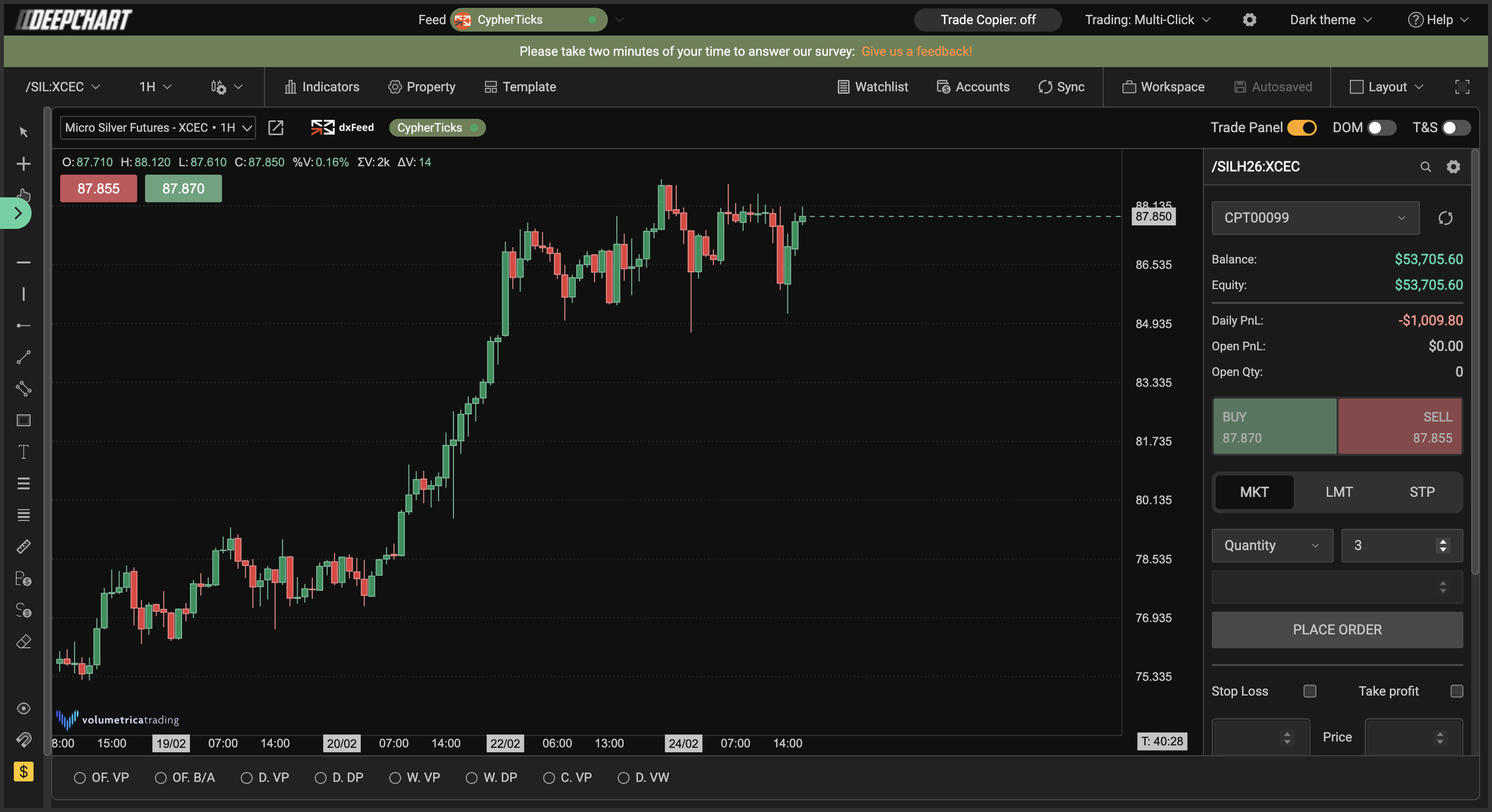Open the Give us a feedback survey link
Screen dimensions: 1492x812
coord(917,51)
